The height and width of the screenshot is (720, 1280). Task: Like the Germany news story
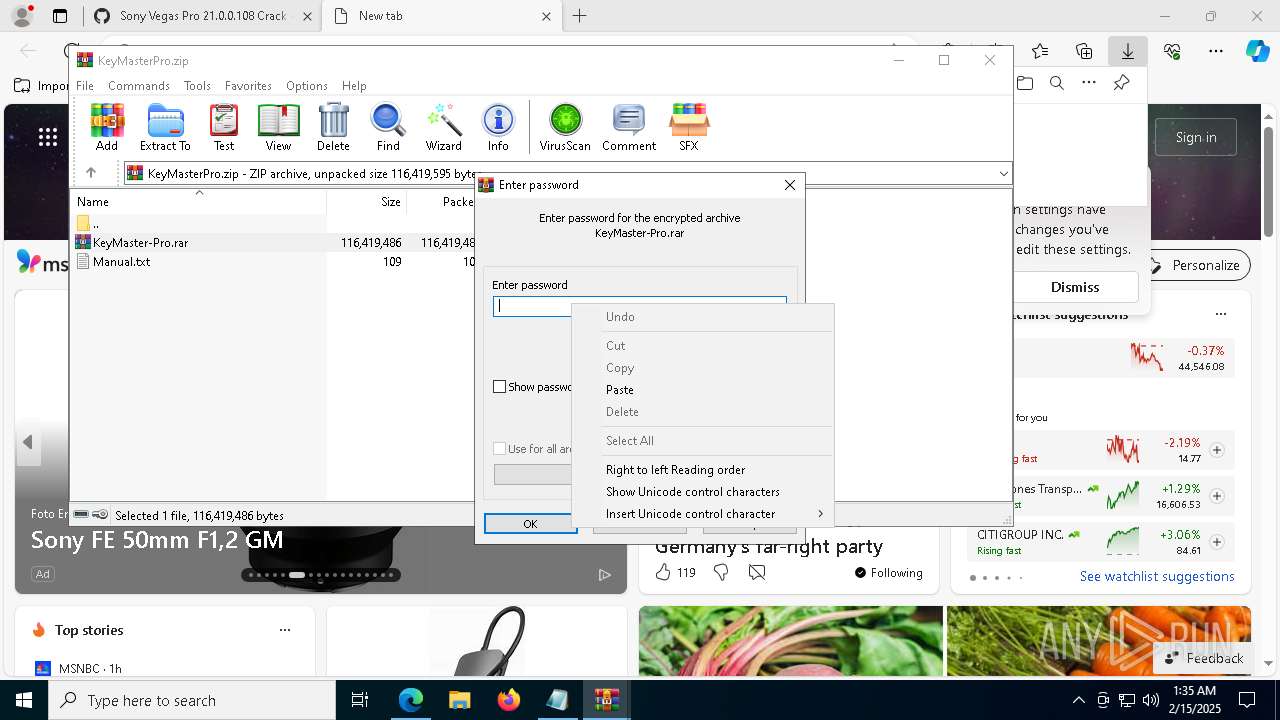pos(664,572)
